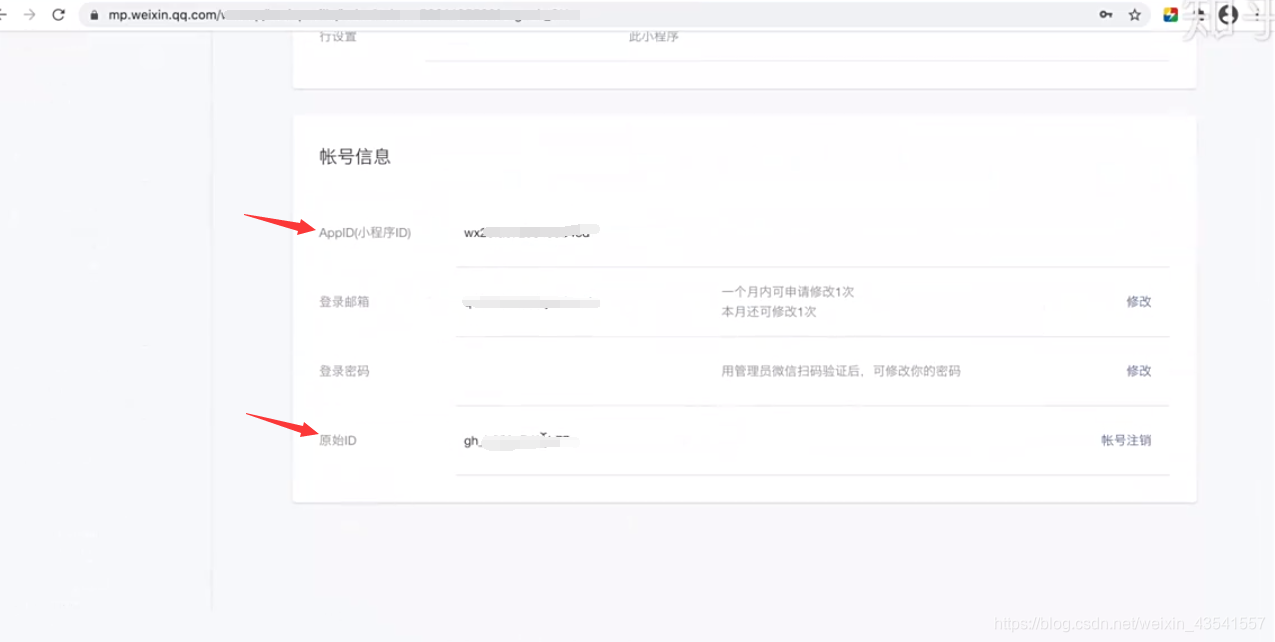Click the back navigation arrow
The height and width of the screenshot is (642, 1275).
click(x=5, y=15)
